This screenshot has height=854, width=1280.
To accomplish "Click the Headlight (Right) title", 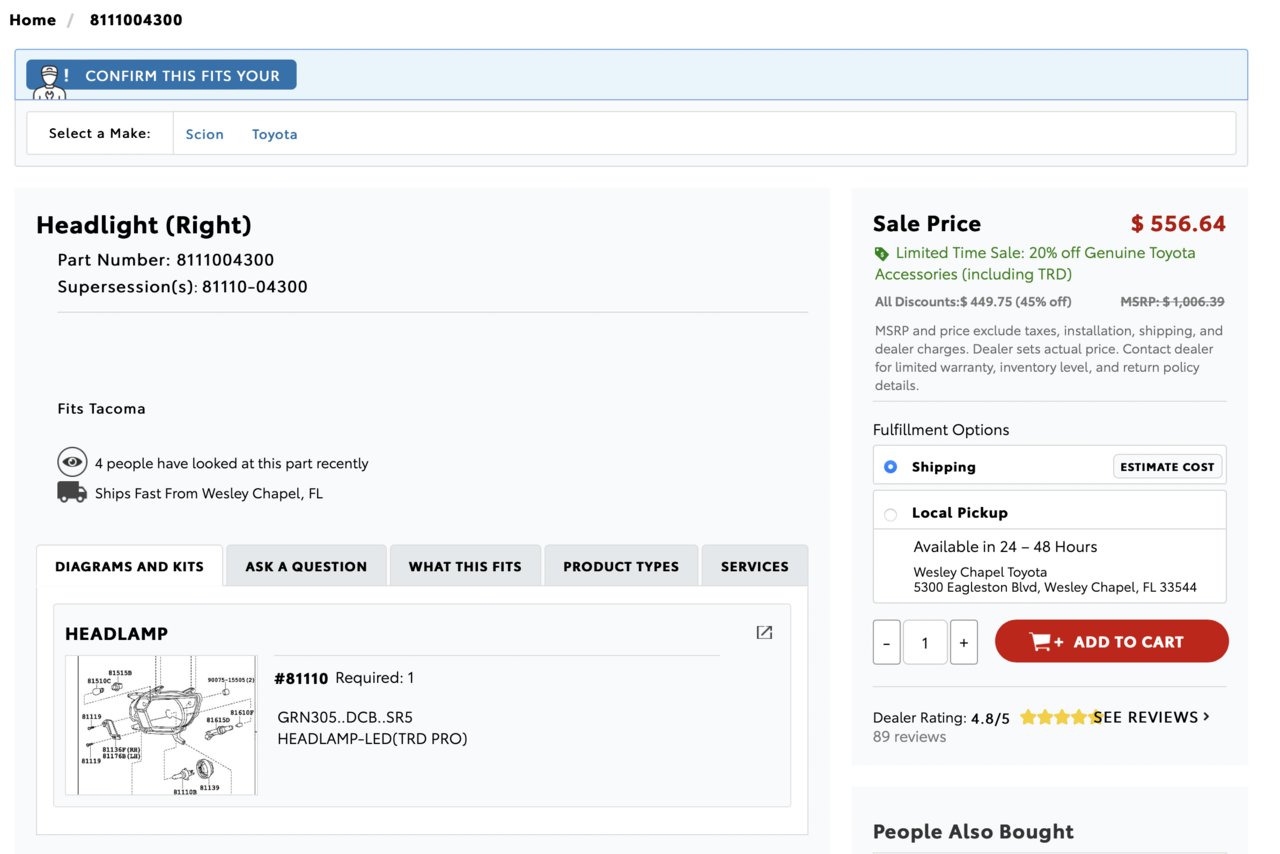I will (144, 225).
